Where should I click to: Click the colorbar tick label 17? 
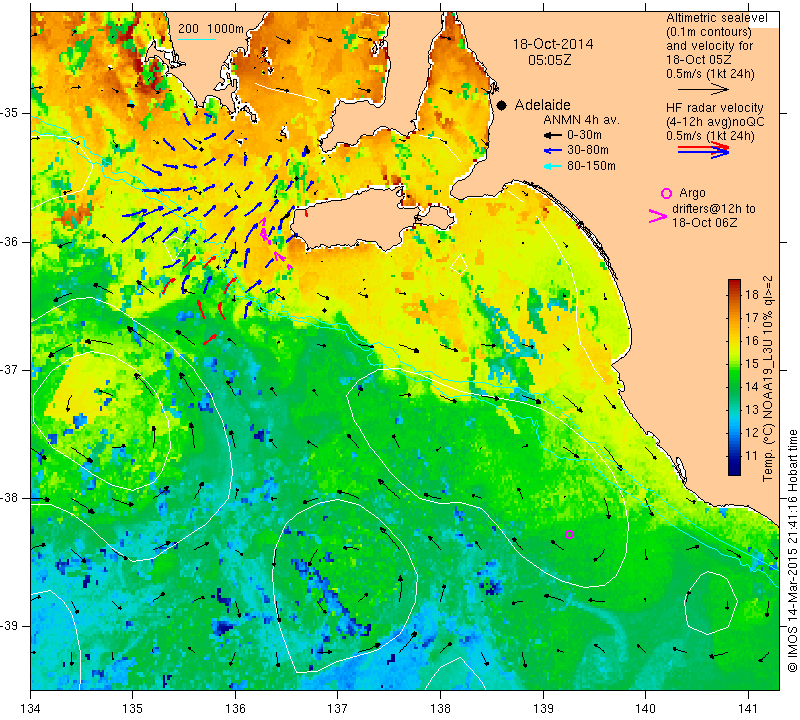tap(752, 317)
